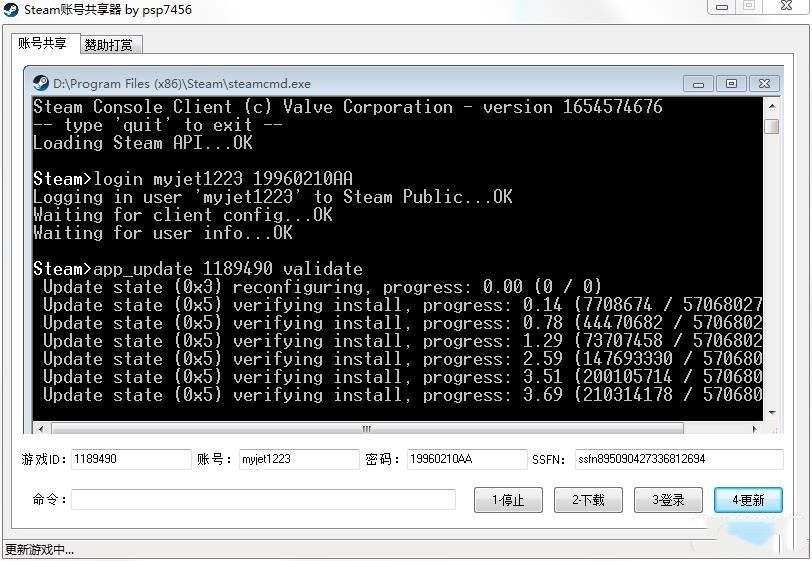Close the Steam账号共享器 main window
Image resolution: width=812 pixels, height=561 pixels.
(x=787, y=6)
